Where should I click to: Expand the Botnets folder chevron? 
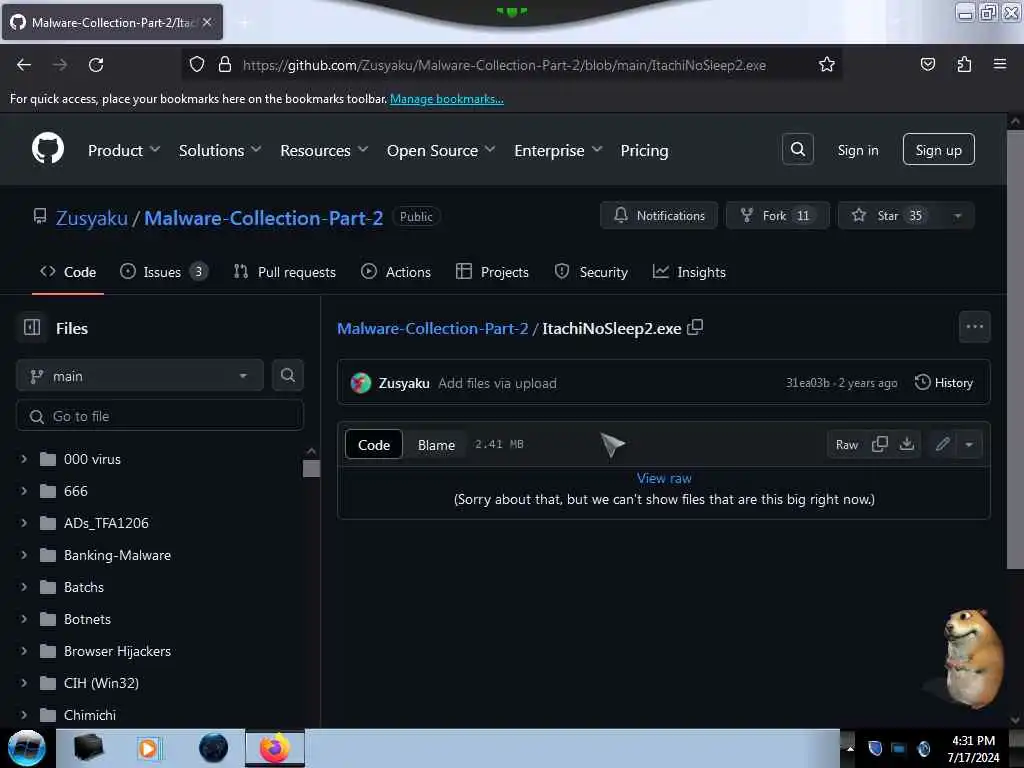pos(24,619)
